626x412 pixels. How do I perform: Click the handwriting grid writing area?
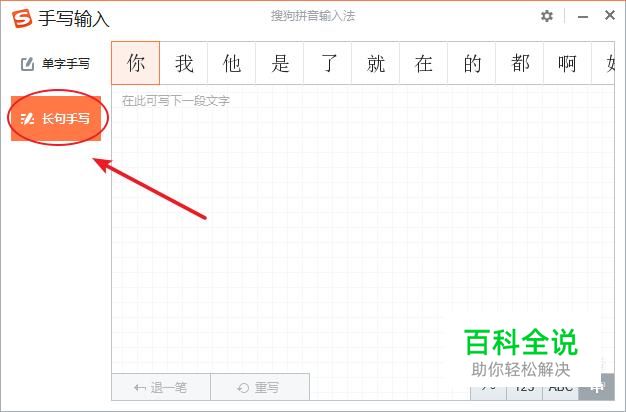coord(363,228)
